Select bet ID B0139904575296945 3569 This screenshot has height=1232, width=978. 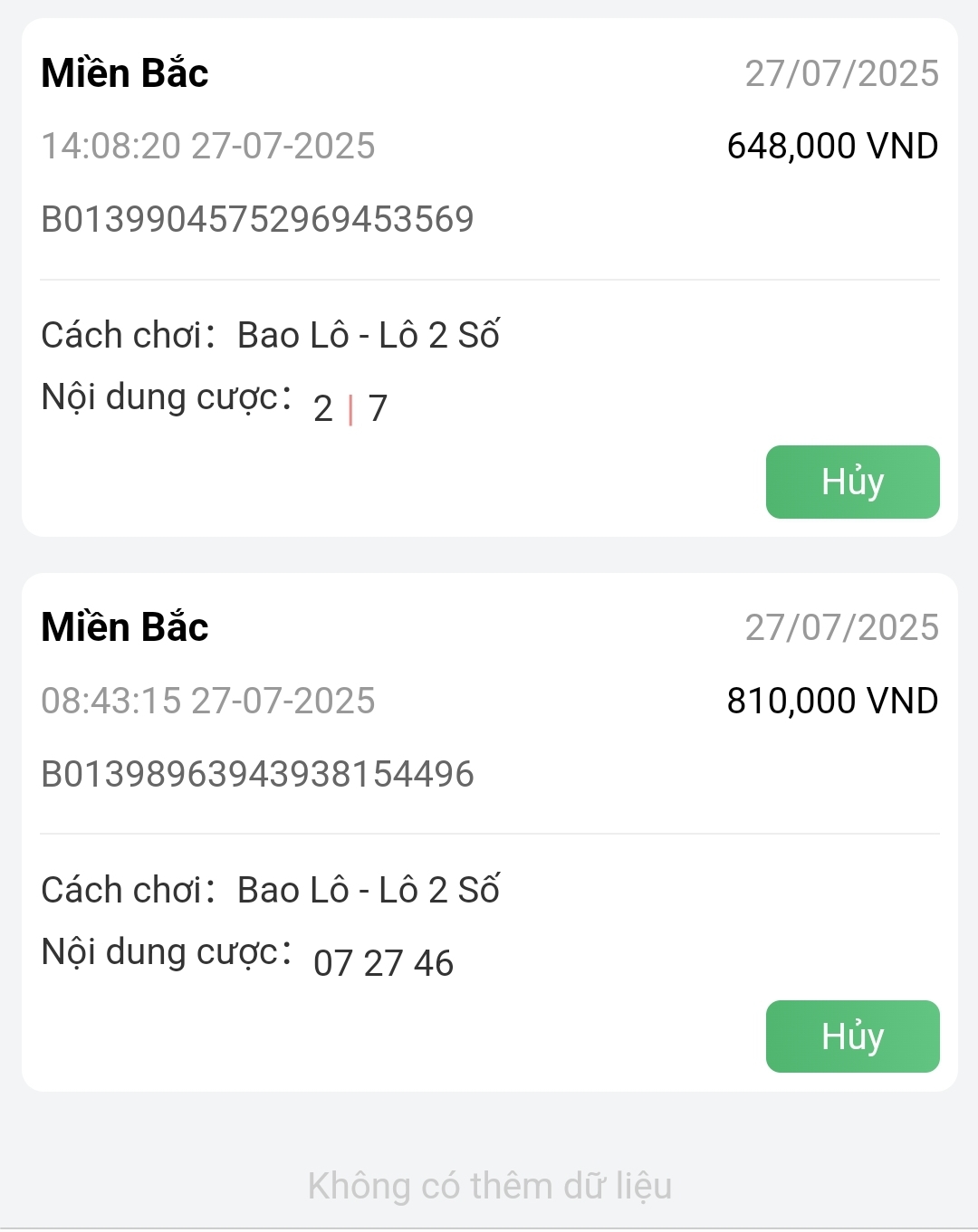(257, 219)
